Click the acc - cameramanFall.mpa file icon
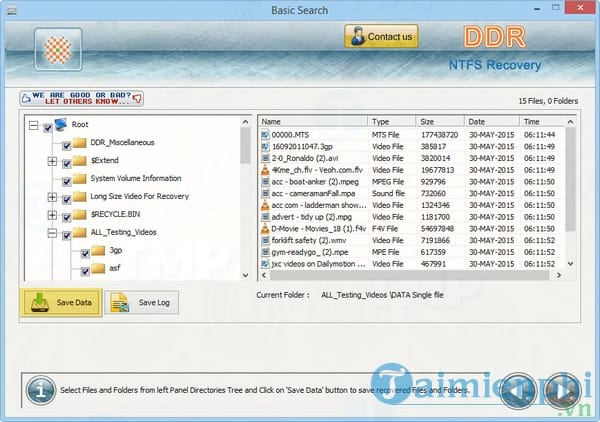 265,194
